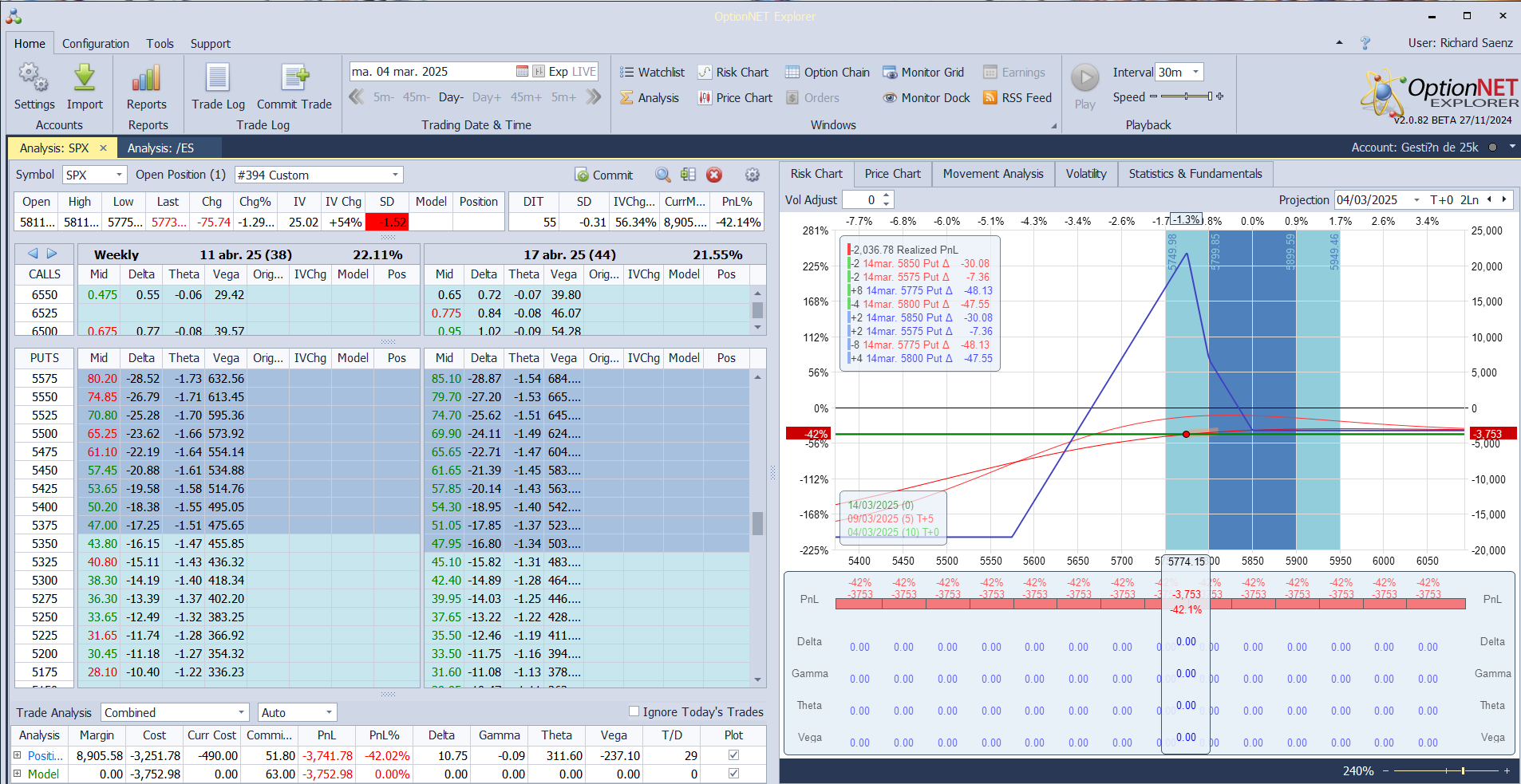Screen dimensions: 1521x784
Task: Open the Trade Analysis Combined dropdown
Action: pos(242,712)
